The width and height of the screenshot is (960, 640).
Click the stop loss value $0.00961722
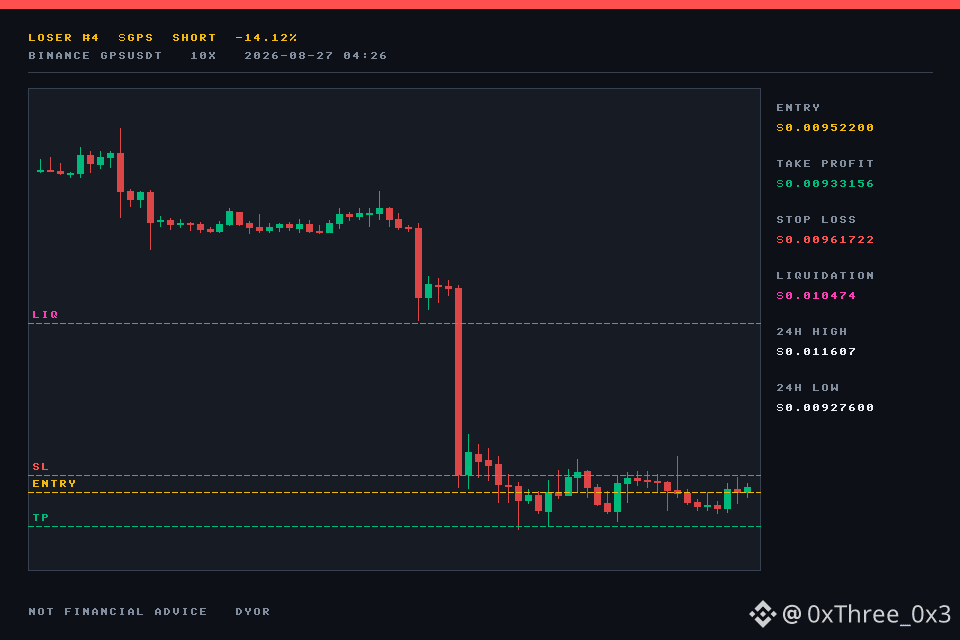click(x=825, y=239)
